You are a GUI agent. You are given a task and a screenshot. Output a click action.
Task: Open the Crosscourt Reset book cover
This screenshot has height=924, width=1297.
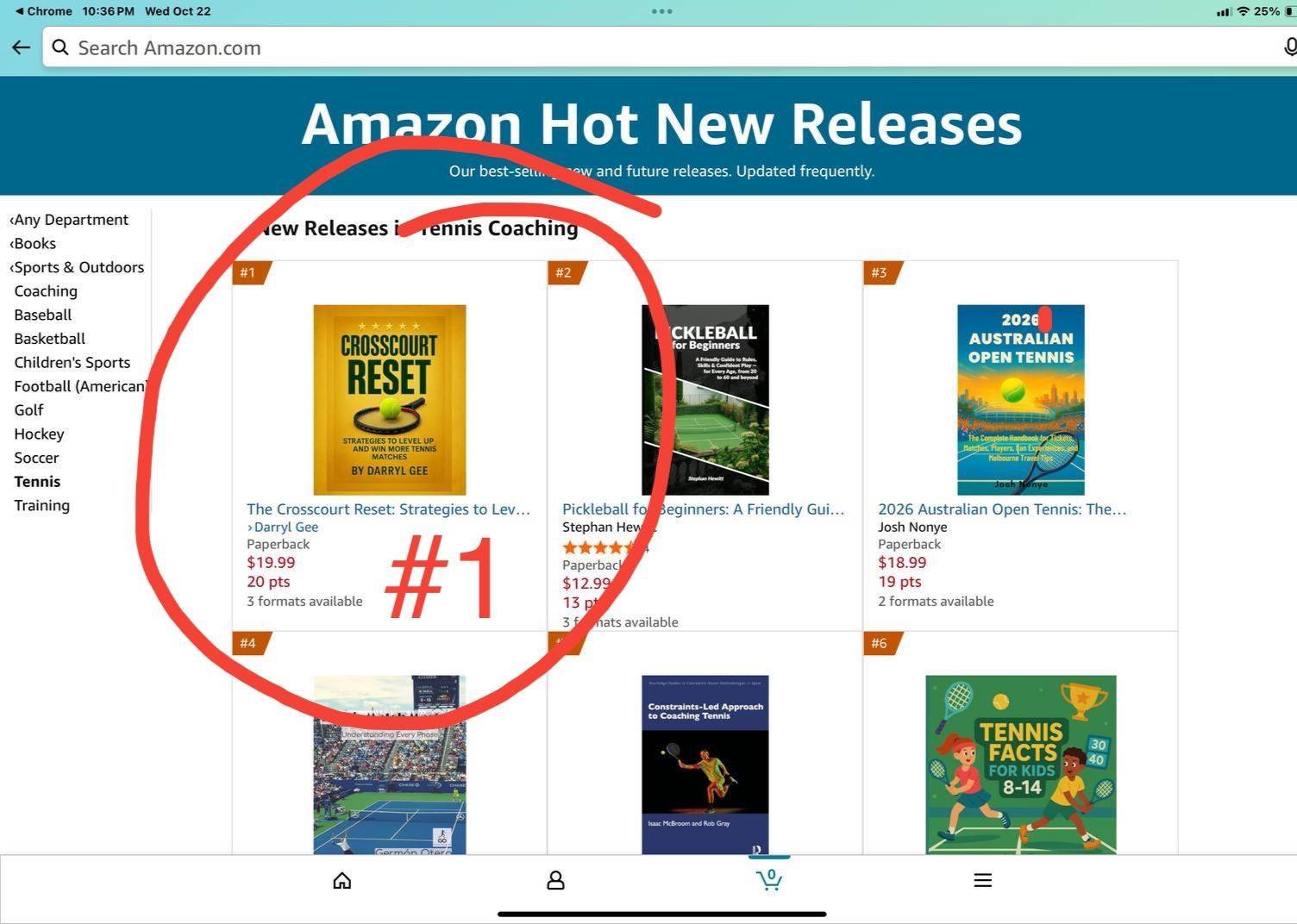[390, 400]
